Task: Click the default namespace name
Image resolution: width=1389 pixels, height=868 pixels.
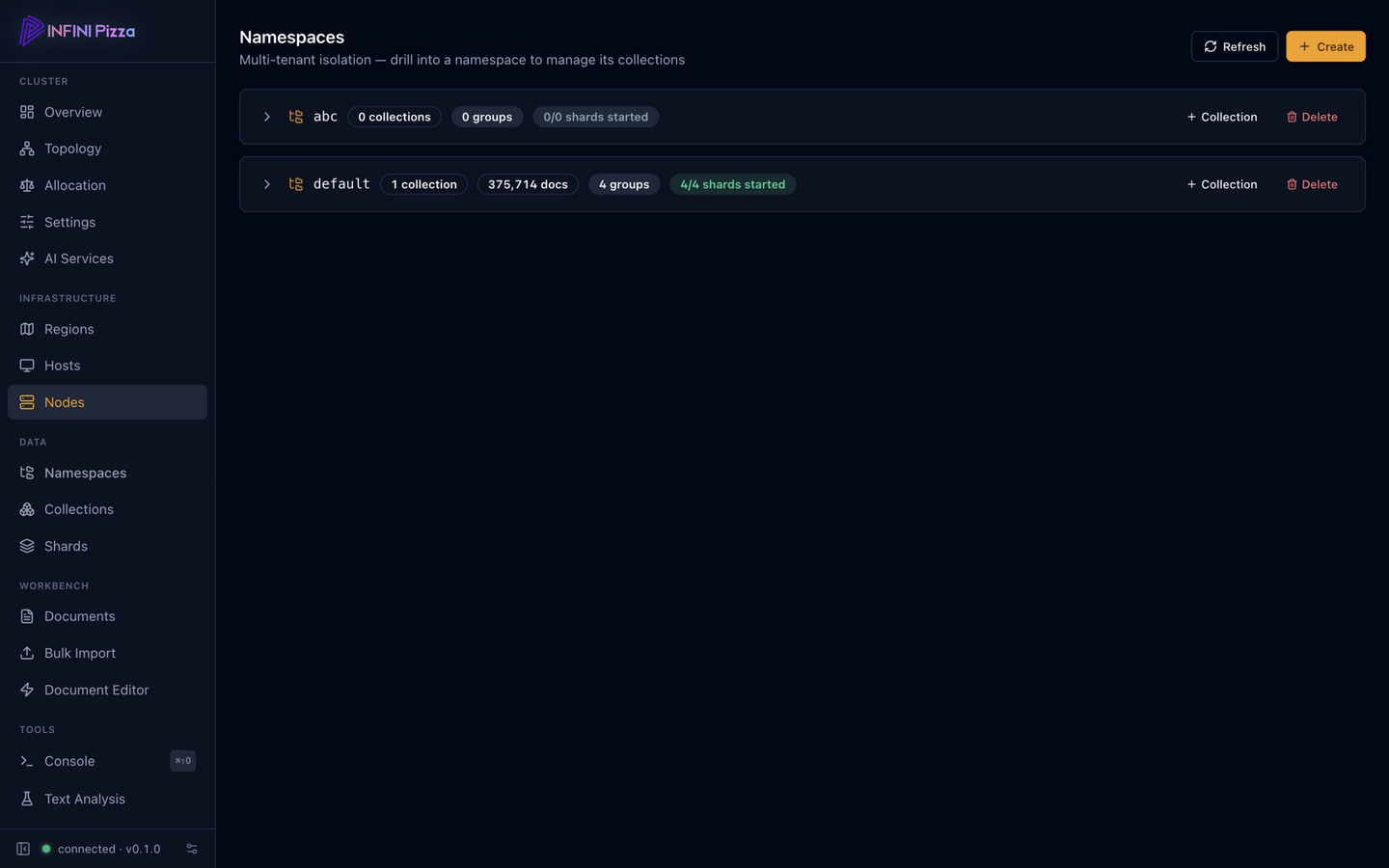Action: click(341, 184)
